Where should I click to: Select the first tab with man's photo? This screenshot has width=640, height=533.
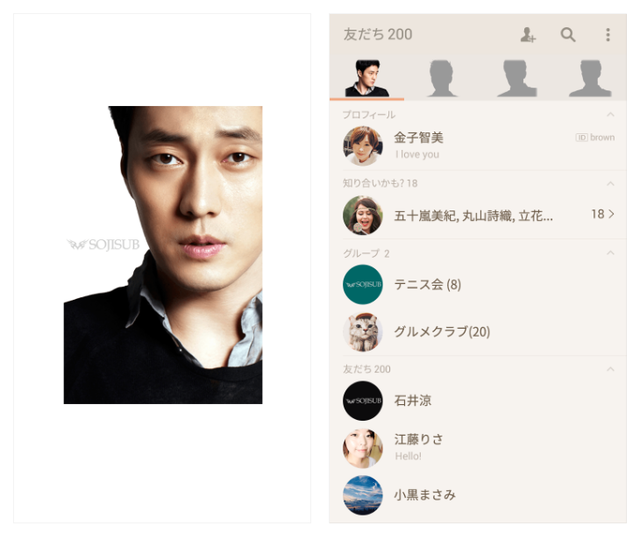(367, 78)
